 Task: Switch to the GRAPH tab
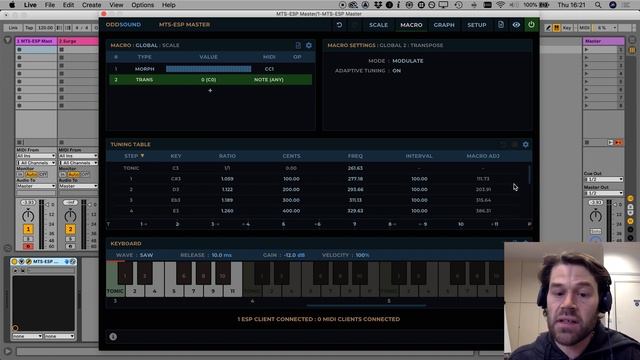444,25
